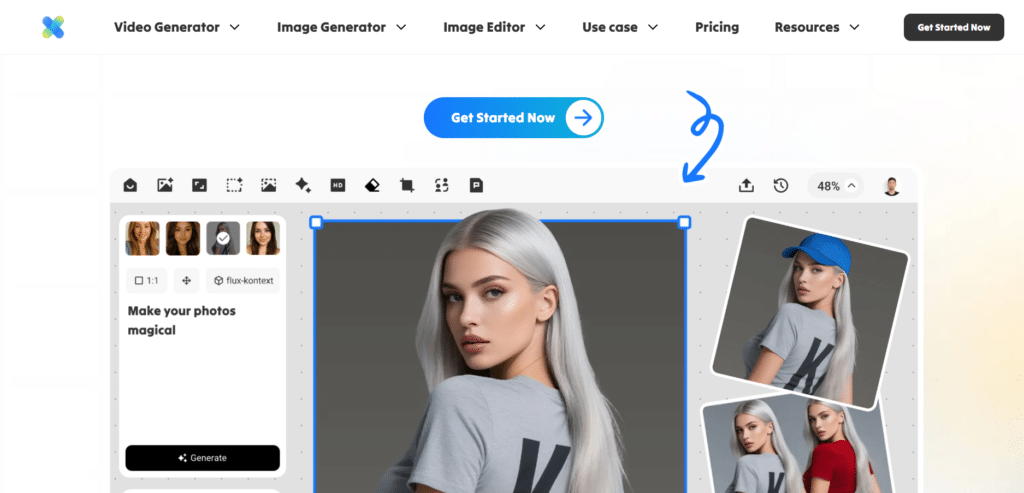The height and width of the screenshot is (493, 1024).
Task: Select the HD upscale tool
Action: pyautogui.click(x=338, y=185)
